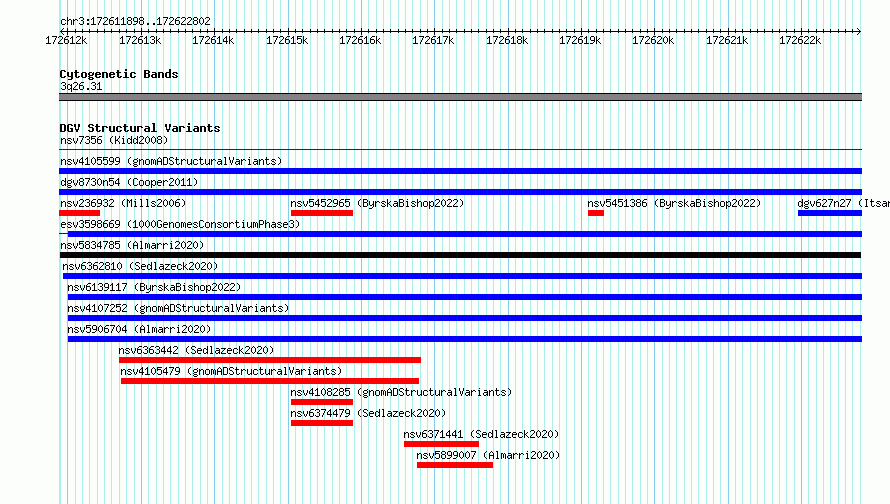Image resolution: width=890 pixels, height=504 pixels.
Task: Click nsv5906704 (Almarri2020) label
Action: coord(138,329)
